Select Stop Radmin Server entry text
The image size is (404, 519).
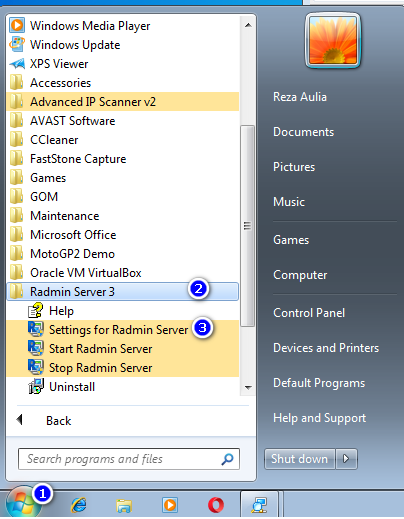point(101,368)
